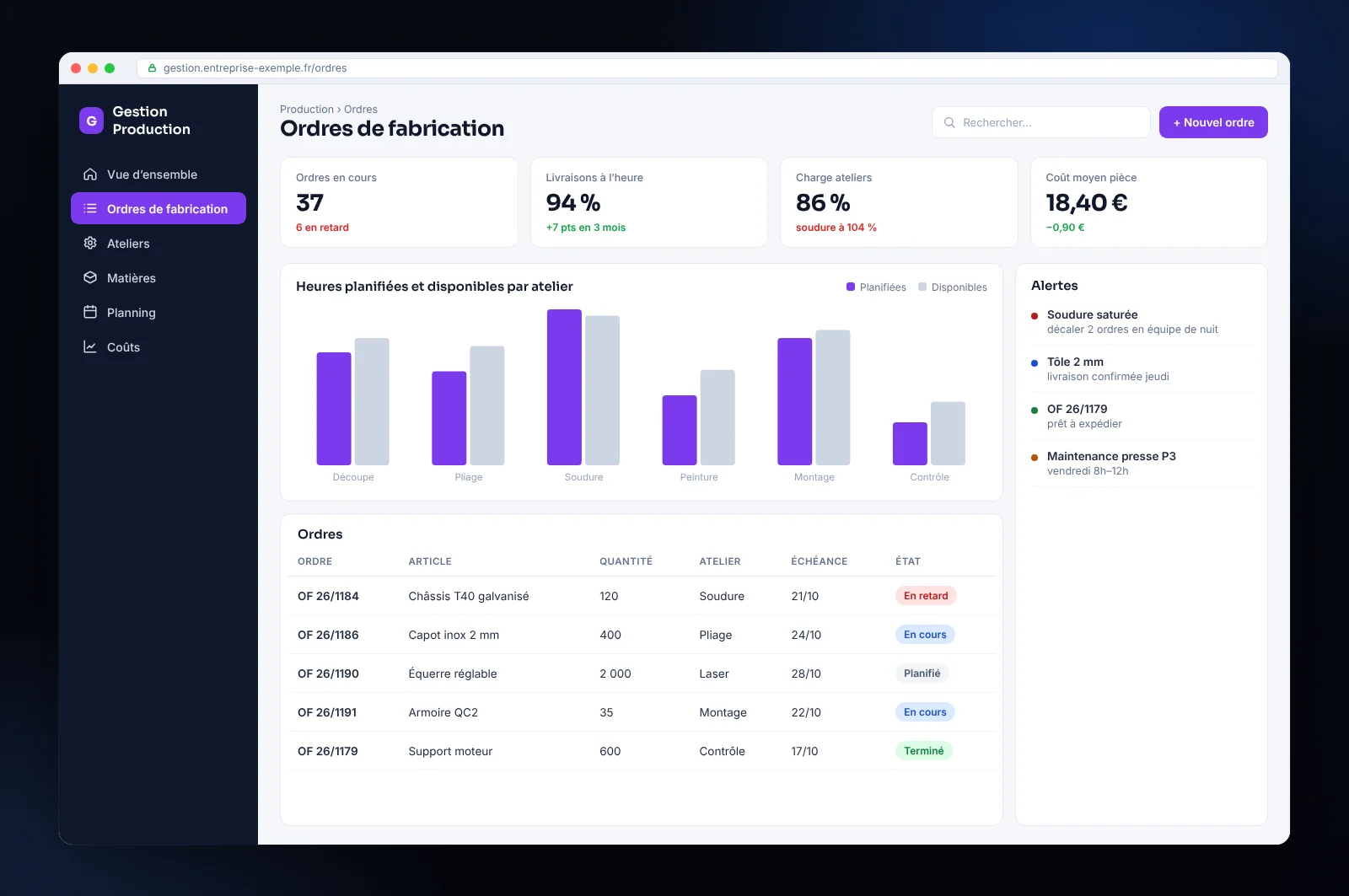
Task: Click the Ordres en cours card value 37
Action: [x=309, y=203]
